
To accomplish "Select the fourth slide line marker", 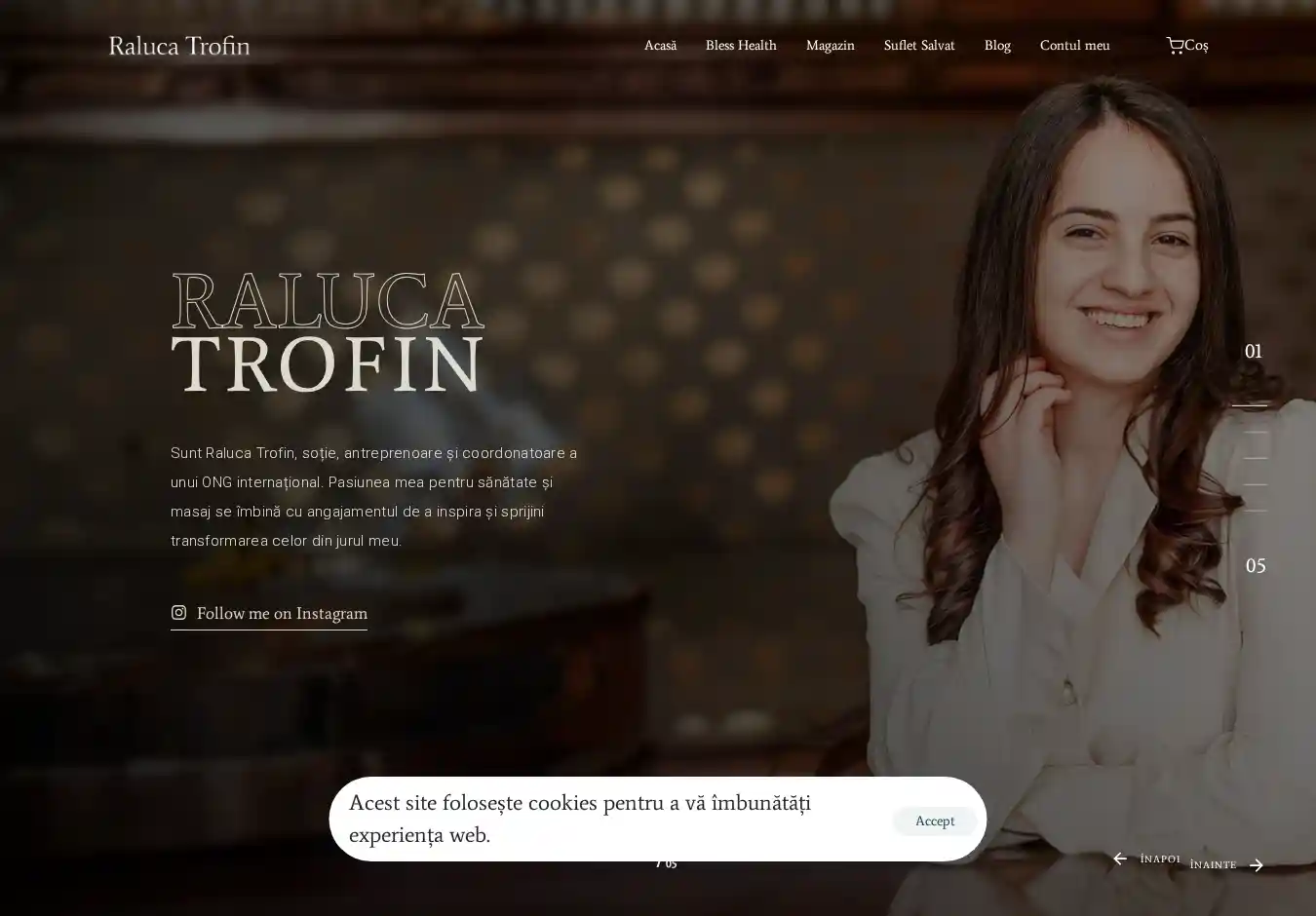I will (x=1256, y=484).
